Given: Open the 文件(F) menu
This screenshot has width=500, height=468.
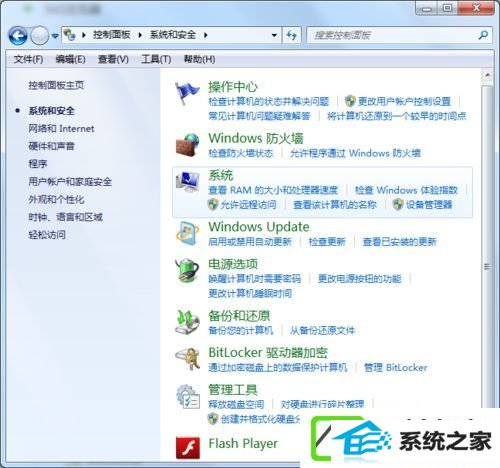Looking at the screenshot, I should 28,59.
